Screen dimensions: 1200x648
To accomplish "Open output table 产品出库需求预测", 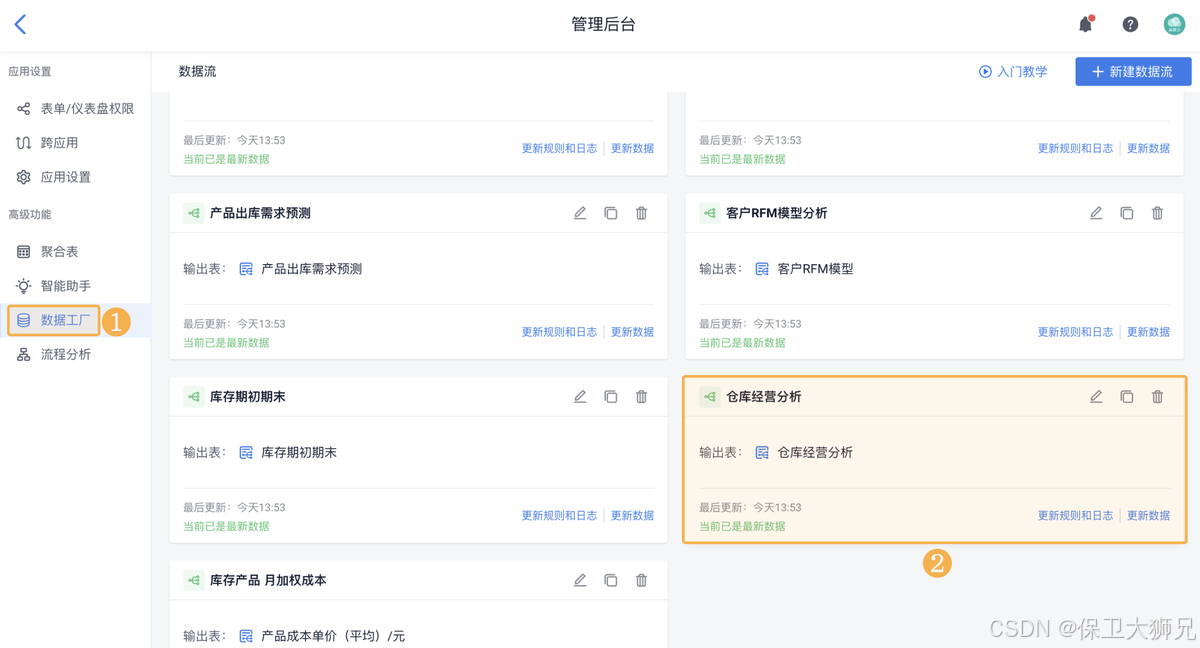I will click(x=311, y=269).
